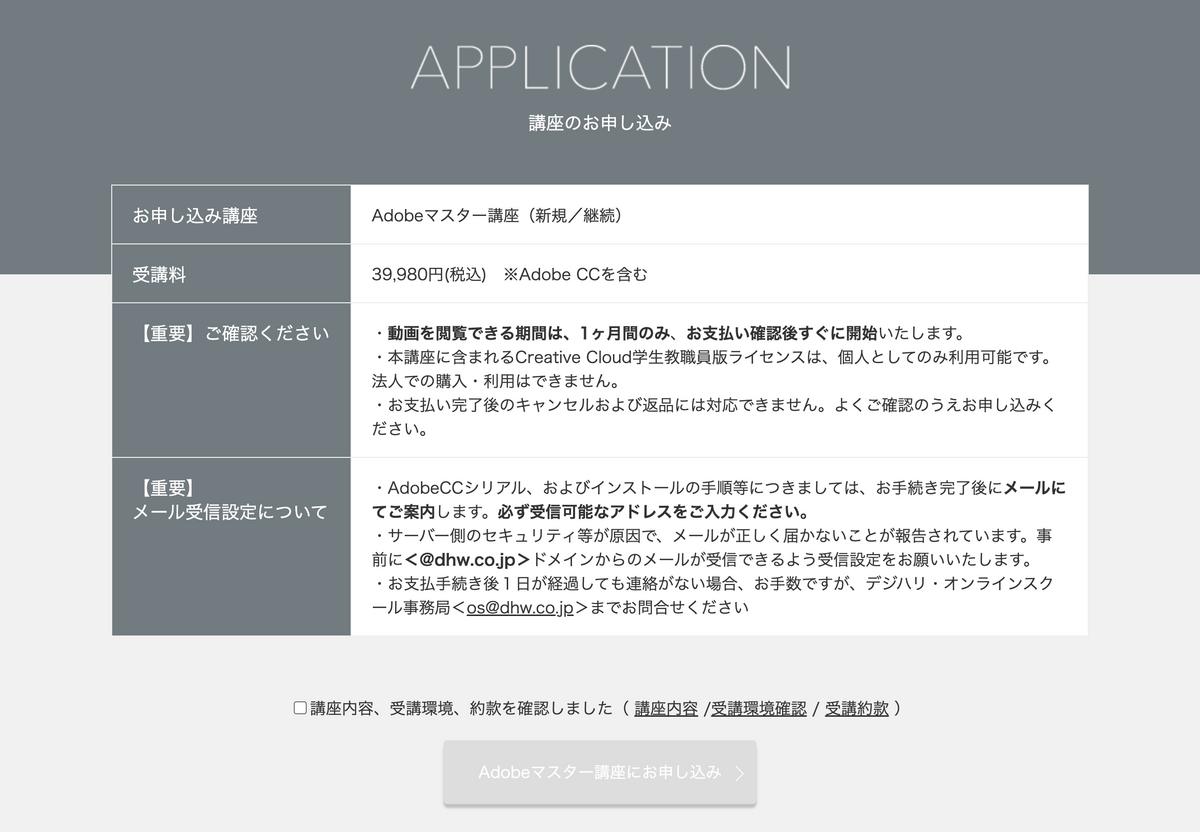1200x832 pixels.
Task: Click the Adobeマスター講座にお申し込み button
Action: click(x=600, y=772)
